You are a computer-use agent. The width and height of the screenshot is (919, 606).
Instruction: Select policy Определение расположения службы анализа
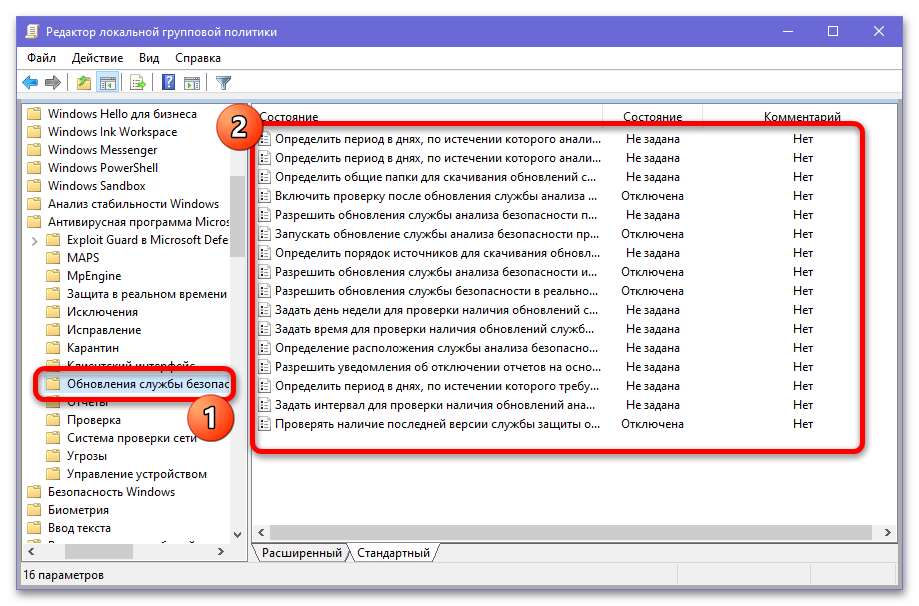pos(436,348)
